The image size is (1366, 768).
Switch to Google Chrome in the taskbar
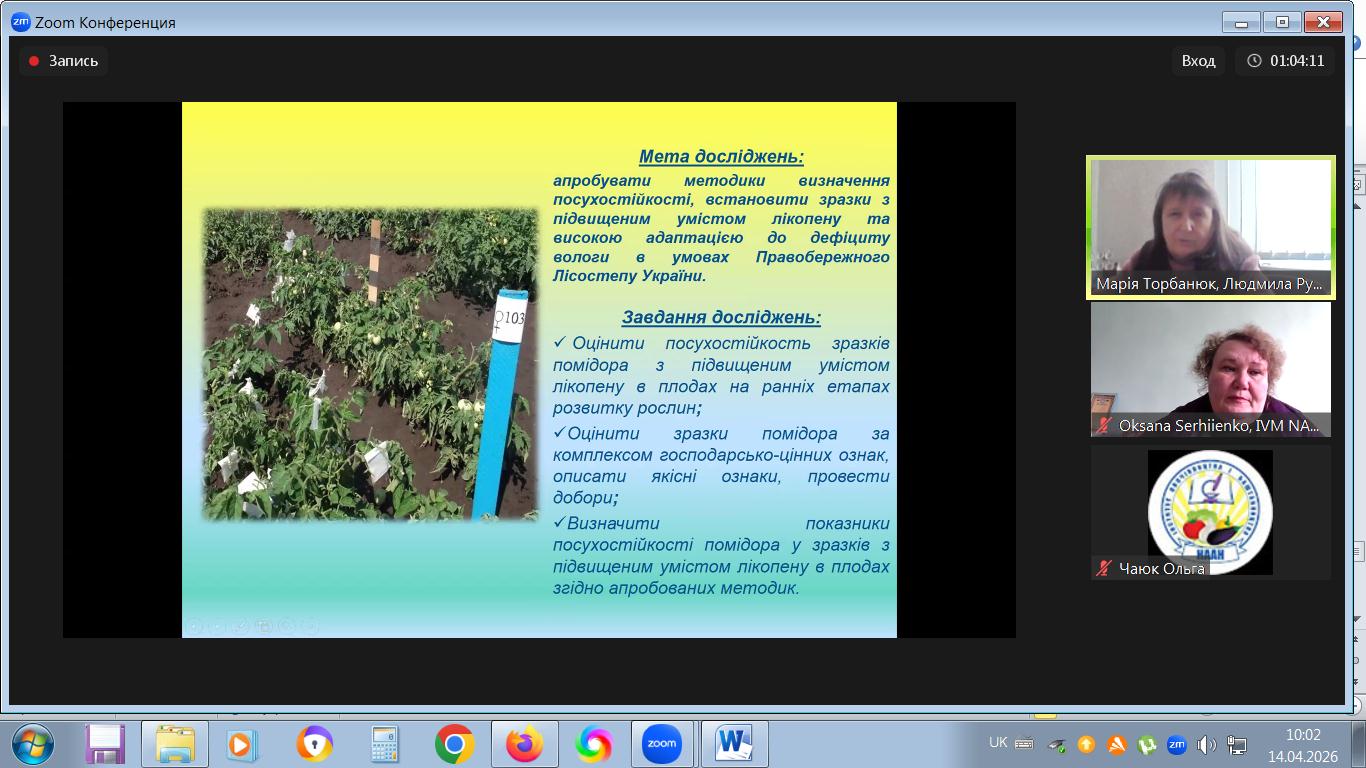point(454,744)
